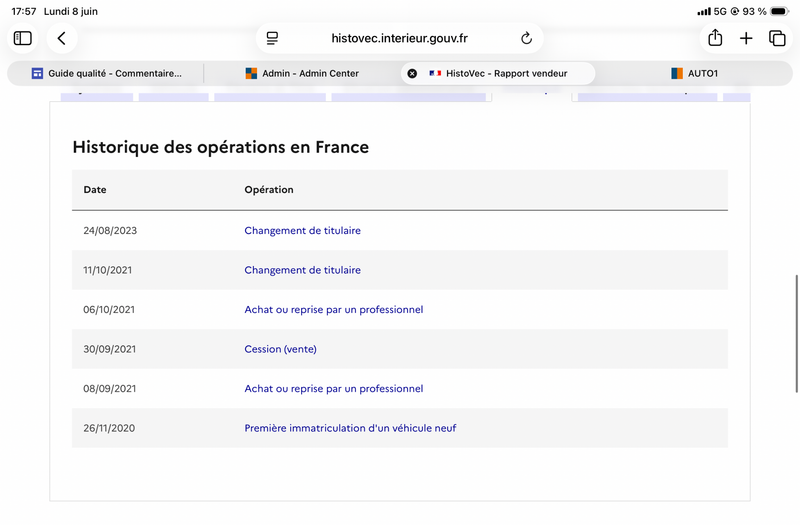Open Changement de titulaire from 24/08/2023
The height and width of the screenshot is (525, 800).
303,231
